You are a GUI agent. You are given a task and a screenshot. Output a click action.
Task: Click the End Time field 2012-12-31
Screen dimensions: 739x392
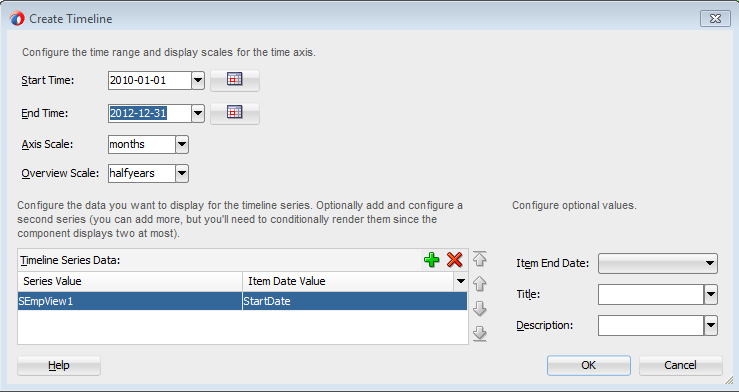(150, 114)
